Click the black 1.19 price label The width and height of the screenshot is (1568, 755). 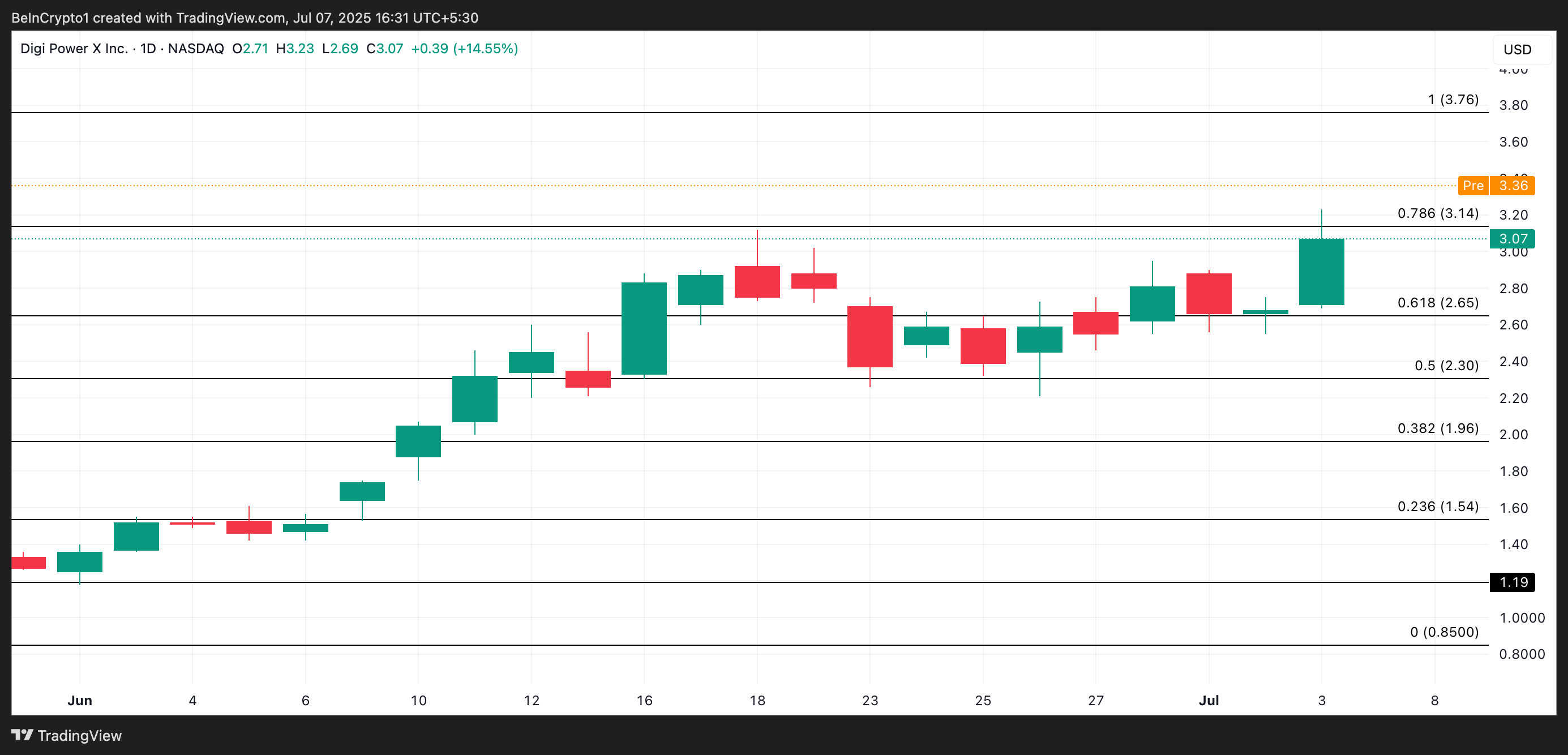click(x=1512, y=582)
